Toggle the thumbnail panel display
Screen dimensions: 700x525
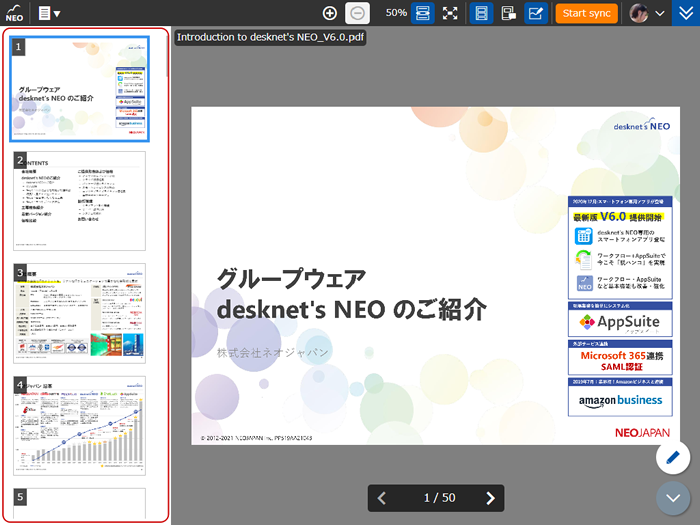pos(481,13)
